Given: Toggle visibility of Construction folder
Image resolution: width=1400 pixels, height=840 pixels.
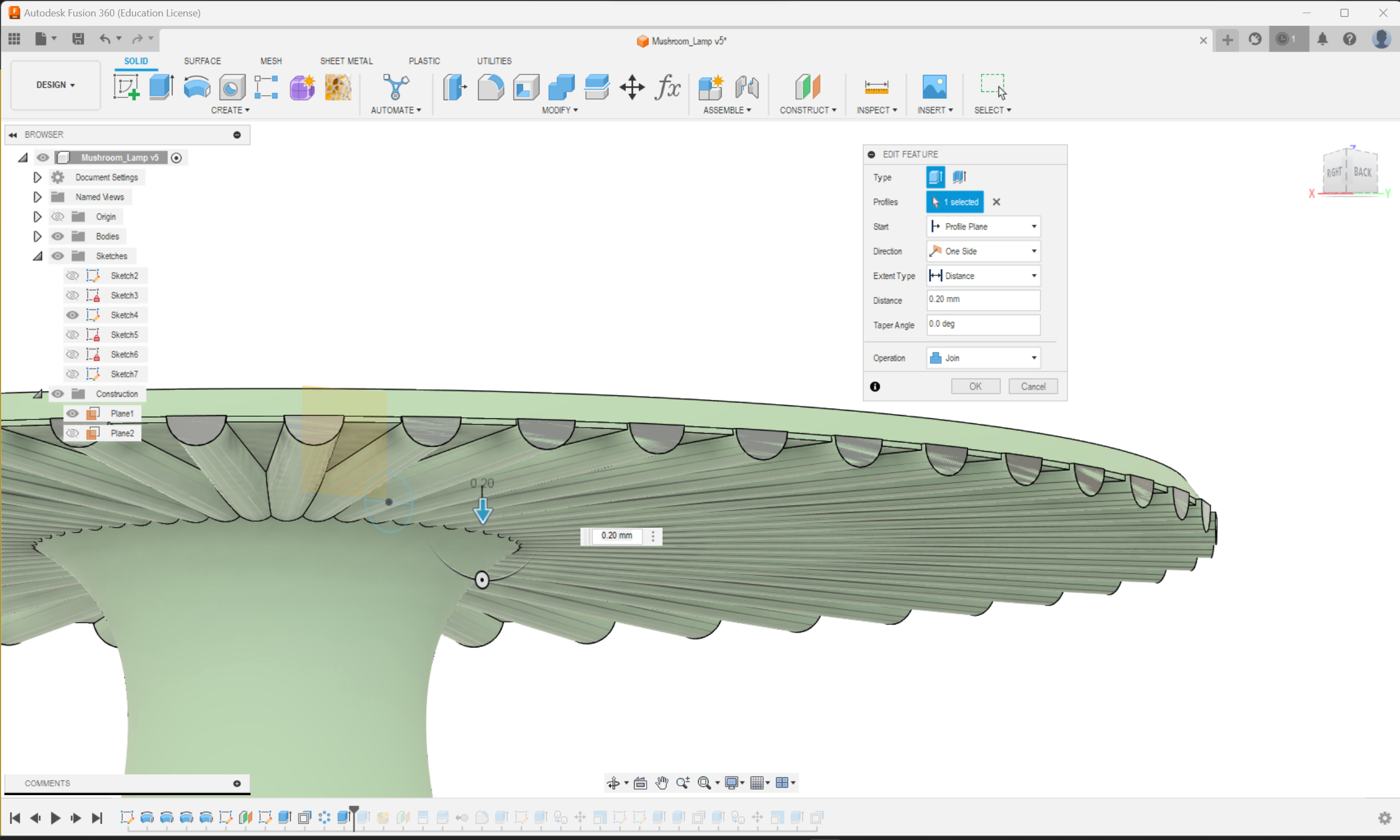Looking at the screenshot, I should tap(58, 393).
